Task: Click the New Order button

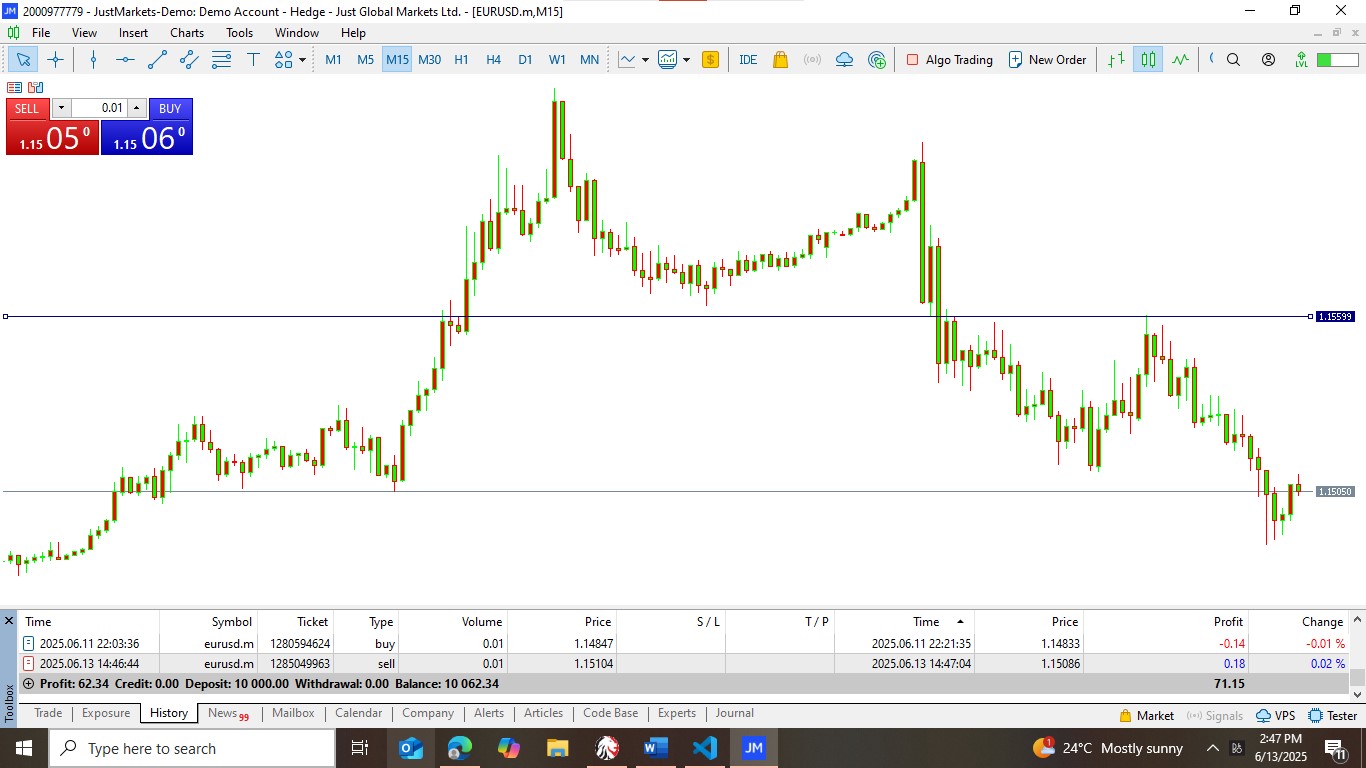Action: (1047, 60)
